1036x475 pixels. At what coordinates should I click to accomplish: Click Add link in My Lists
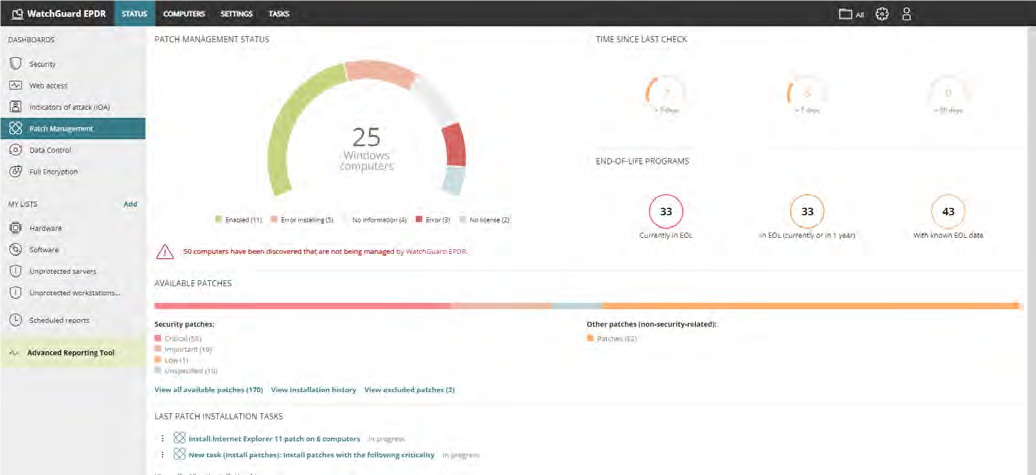pyautogui.click(x=130, y=204)
